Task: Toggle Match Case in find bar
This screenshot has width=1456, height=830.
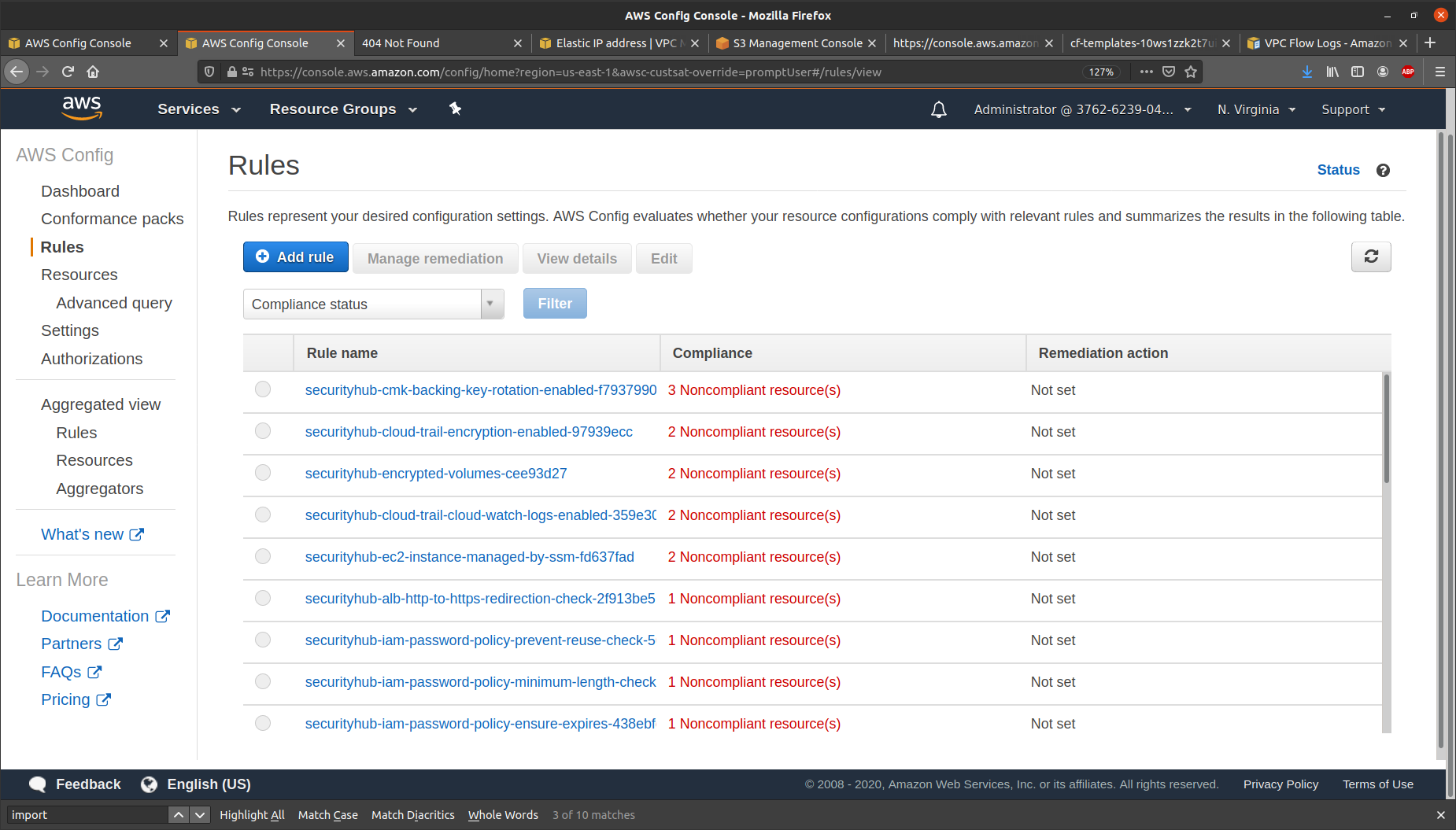Action: pyautogui.click(x=328, y=815)
